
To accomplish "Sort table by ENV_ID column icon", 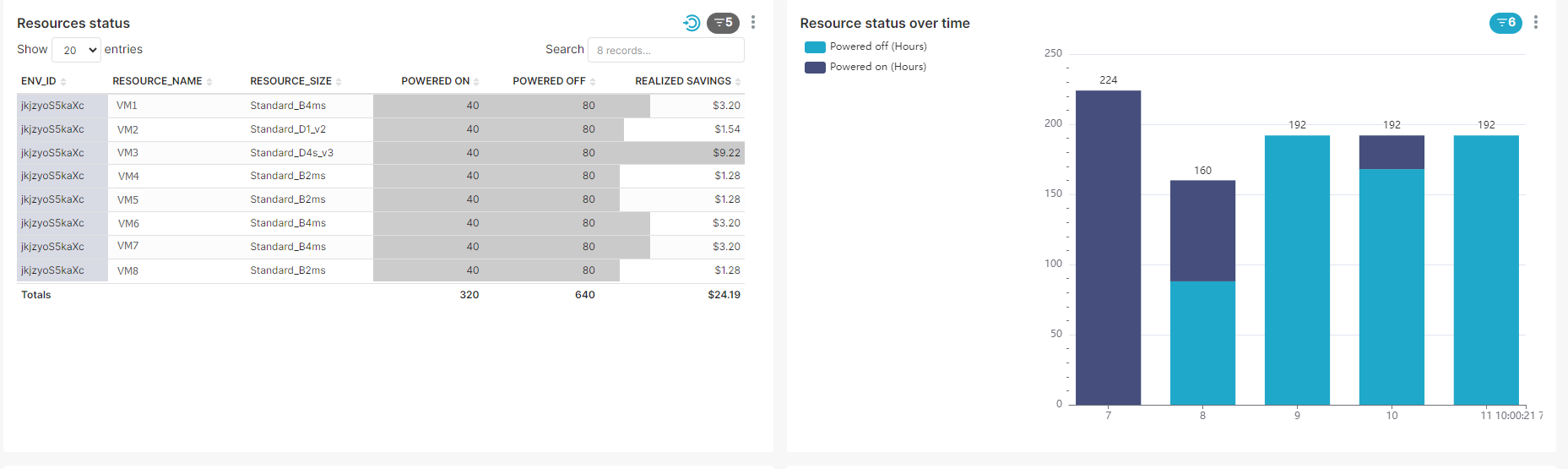I will point(63,82).
